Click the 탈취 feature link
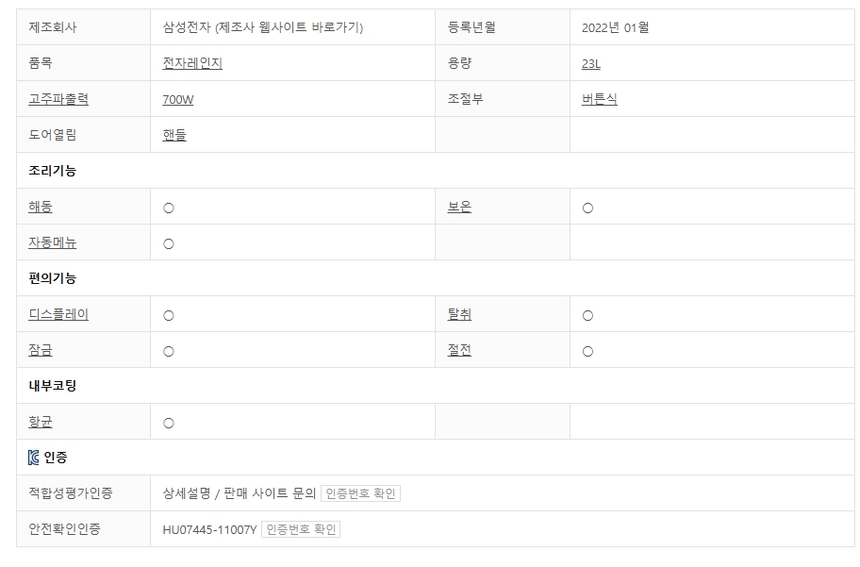The image size is (860, 567). (x=459, y=314)
